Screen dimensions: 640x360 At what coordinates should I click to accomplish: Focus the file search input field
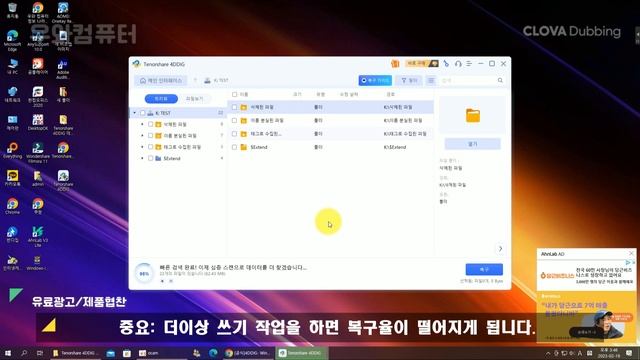coord(468,80)
